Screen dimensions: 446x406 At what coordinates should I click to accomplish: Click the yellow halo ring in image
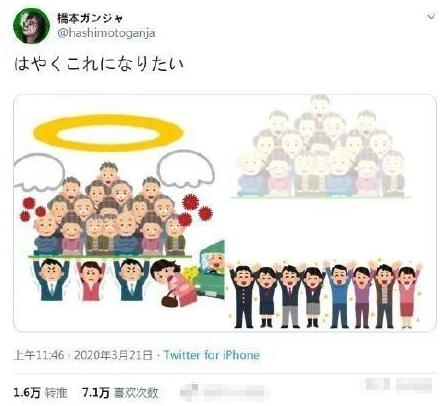[108, 133]
